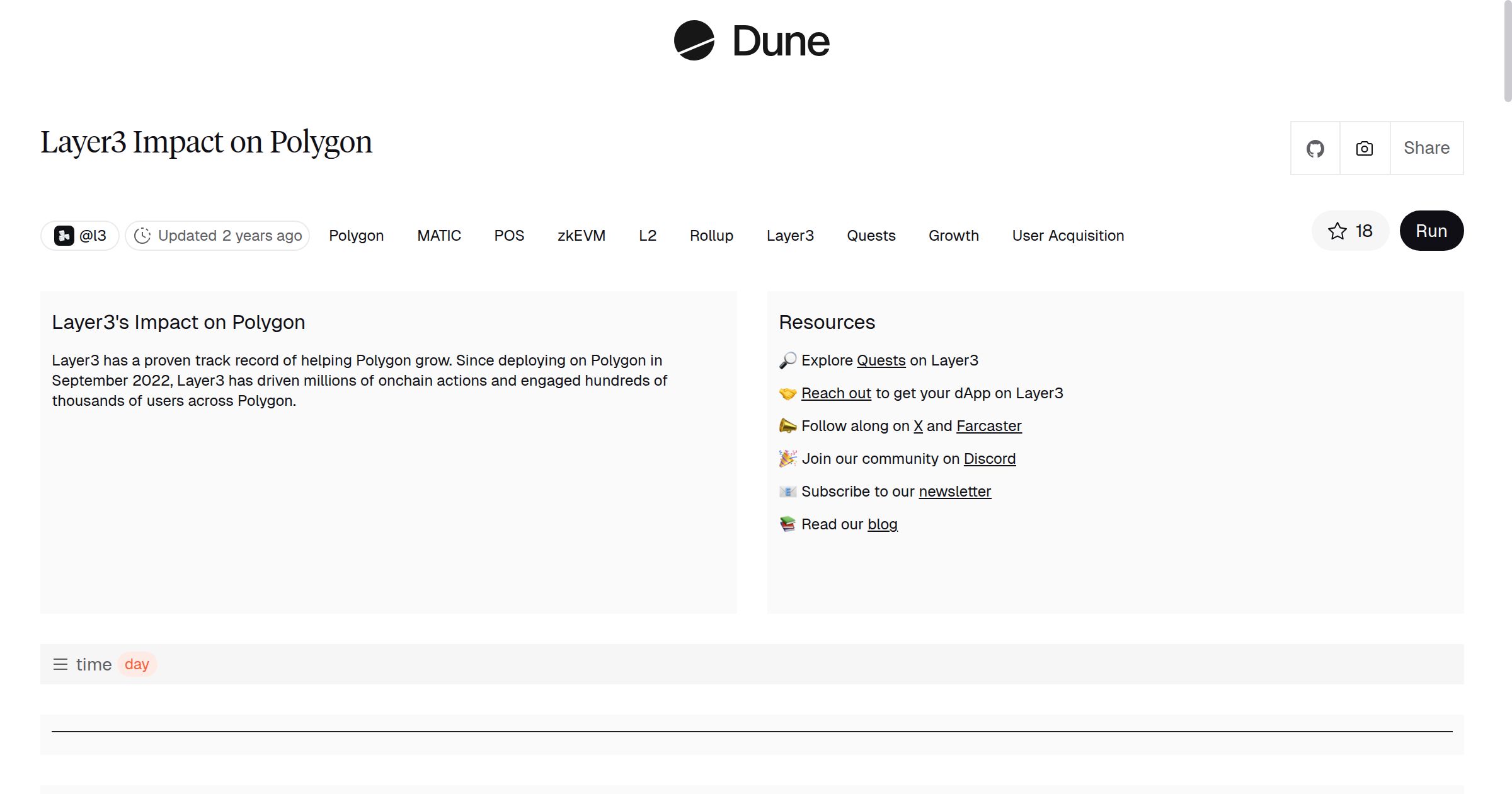Select the Polygon tag
The height and width of the screenshot is (794, 1512).
tap(356, 236)
